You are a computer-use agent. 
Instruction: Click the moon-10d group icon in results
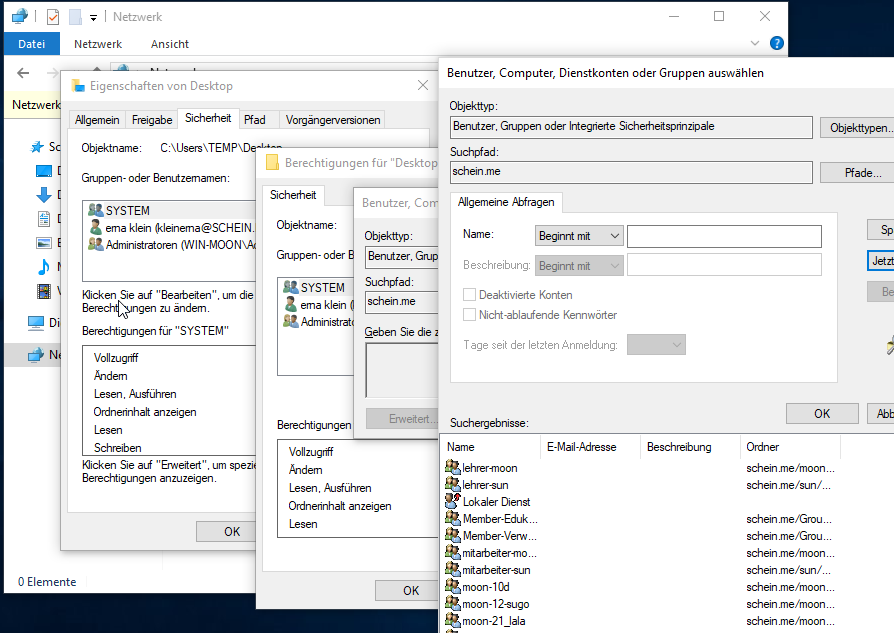452,587
